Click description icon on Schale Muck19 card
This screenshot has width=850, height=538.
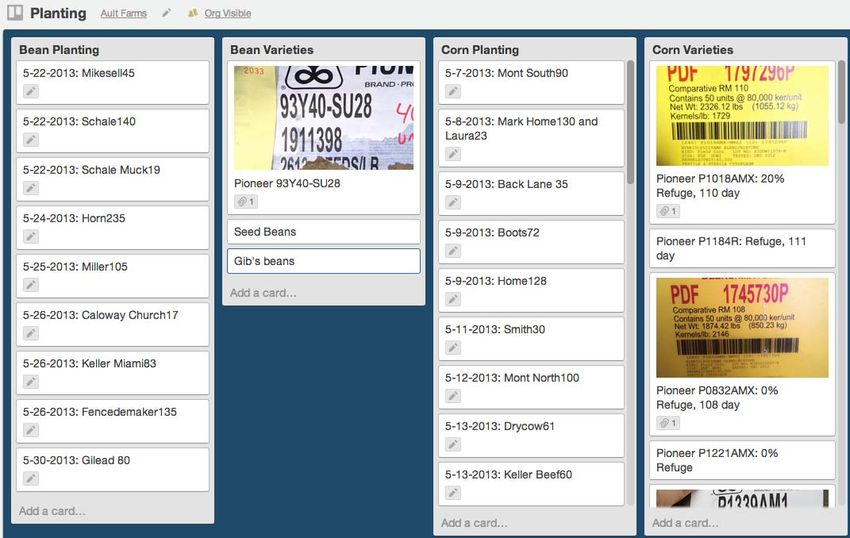[31, 188]
